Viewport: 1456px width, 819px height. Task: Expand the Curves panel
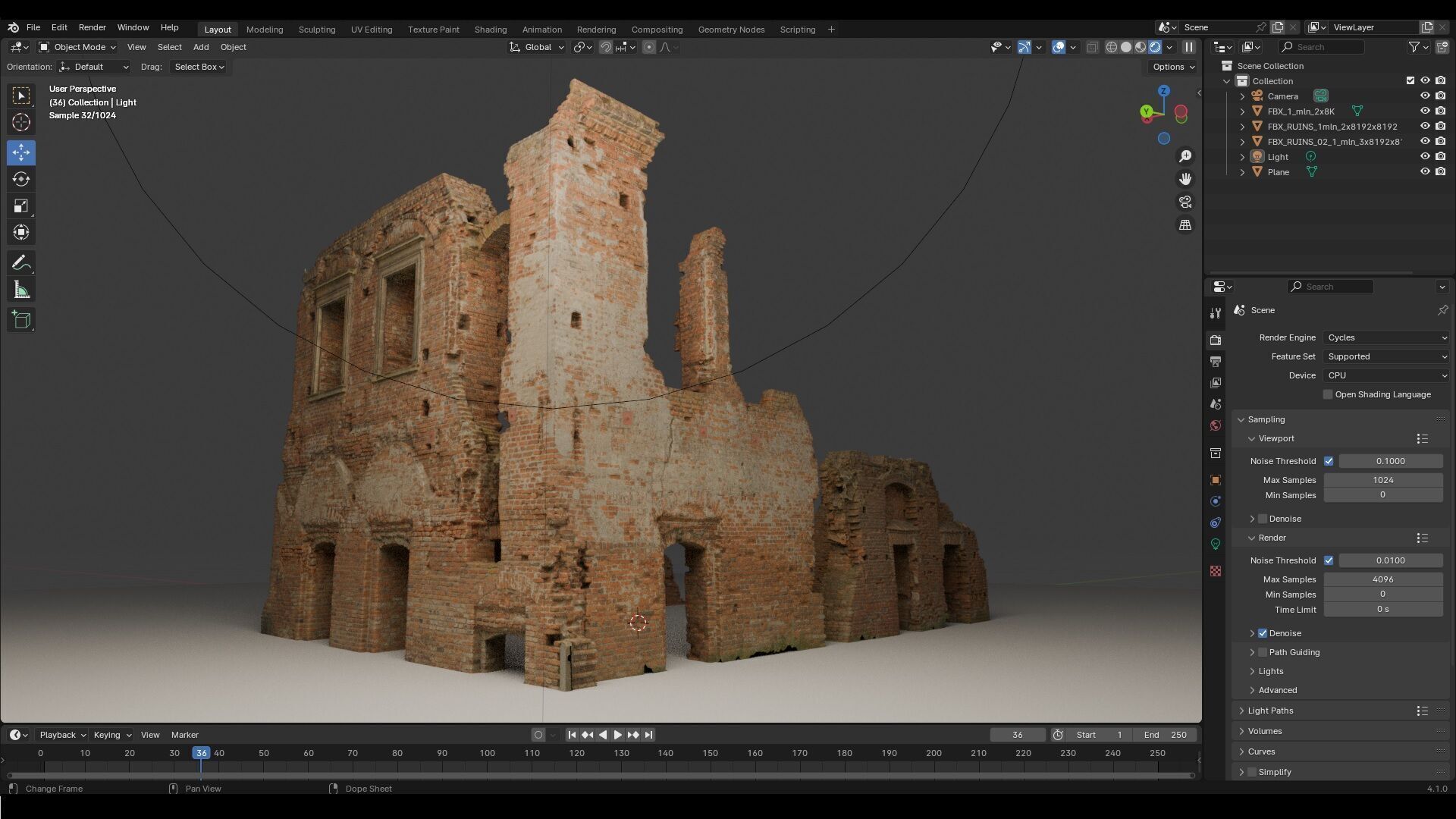1261,752
